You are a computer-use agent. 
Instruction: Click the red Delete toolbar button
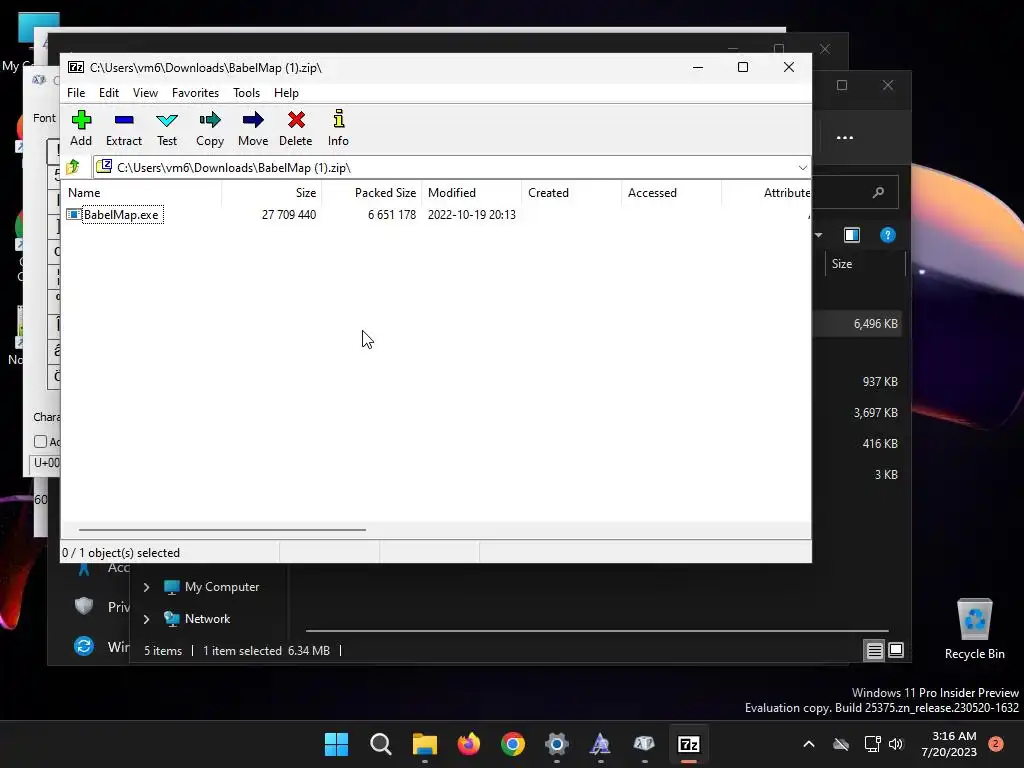296,128
